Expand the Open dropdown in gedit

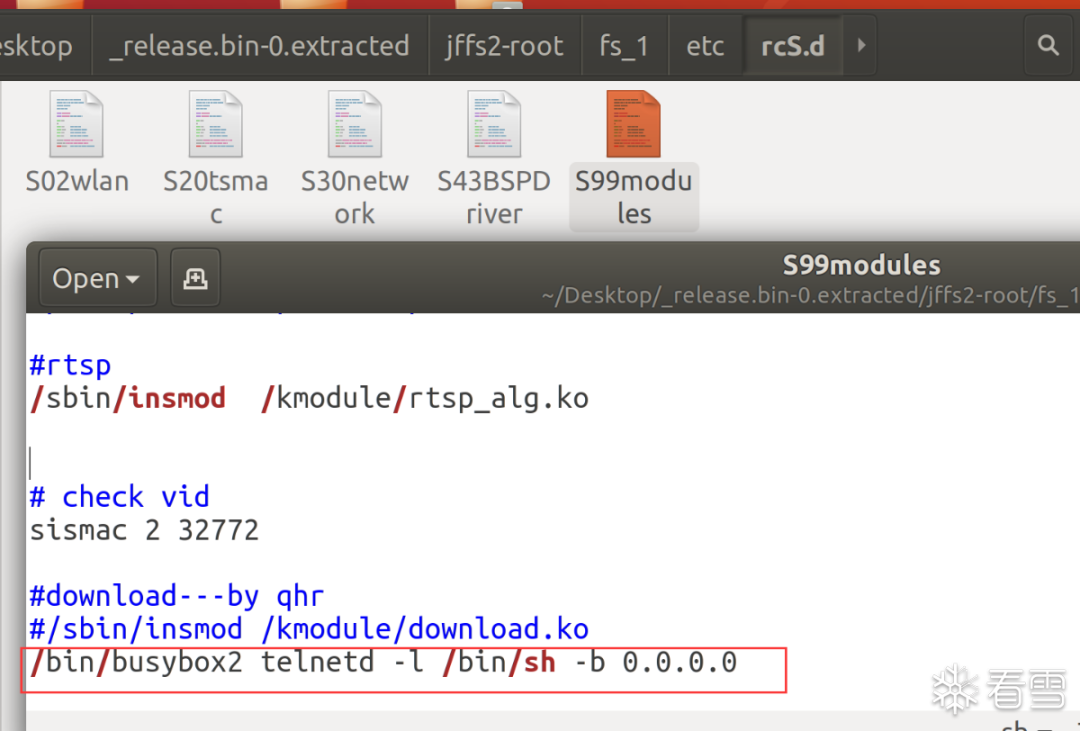pos(97,278)
